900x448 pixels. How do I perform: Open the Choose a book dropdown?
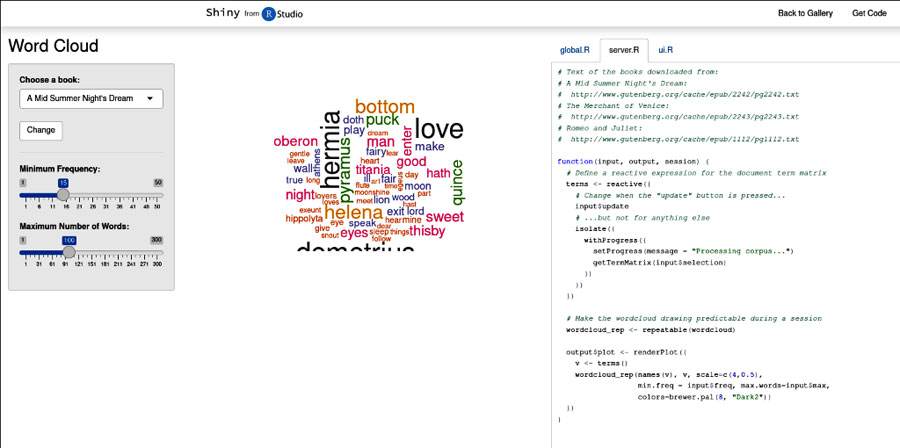point(91,98)
